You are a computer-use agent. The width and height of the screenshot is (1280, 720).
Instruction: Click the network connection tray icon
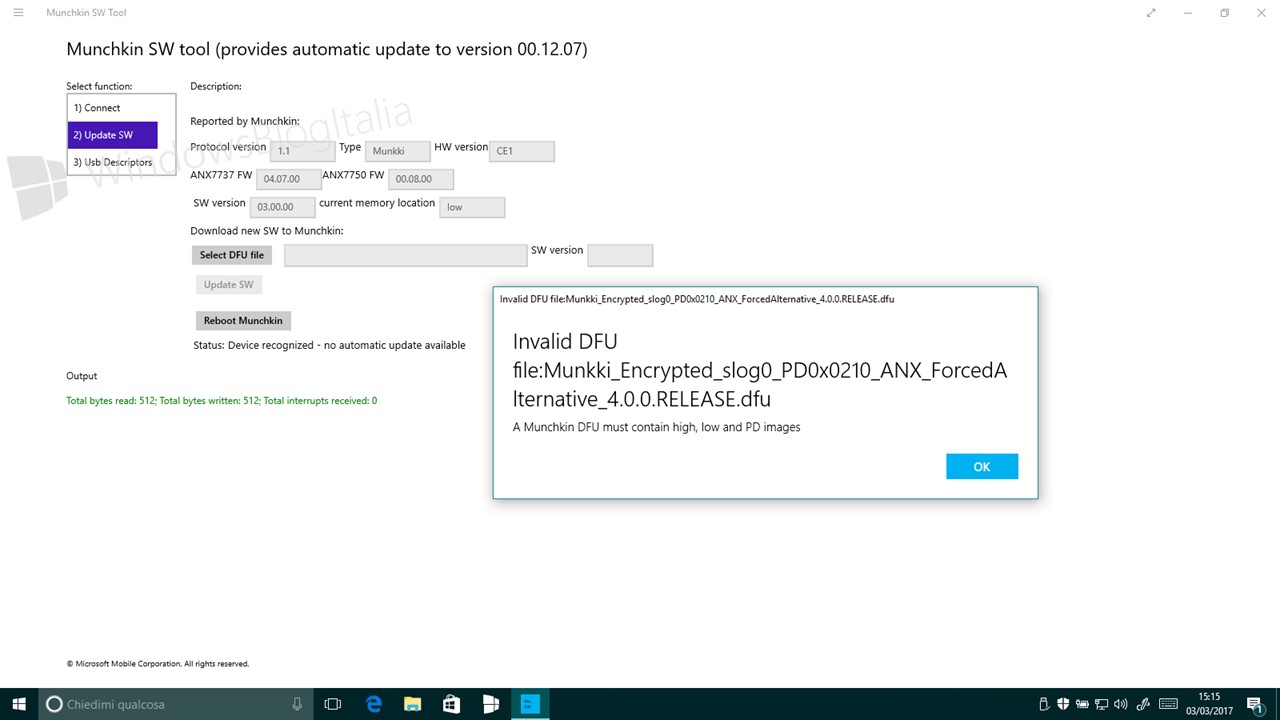pos(1102,704)
